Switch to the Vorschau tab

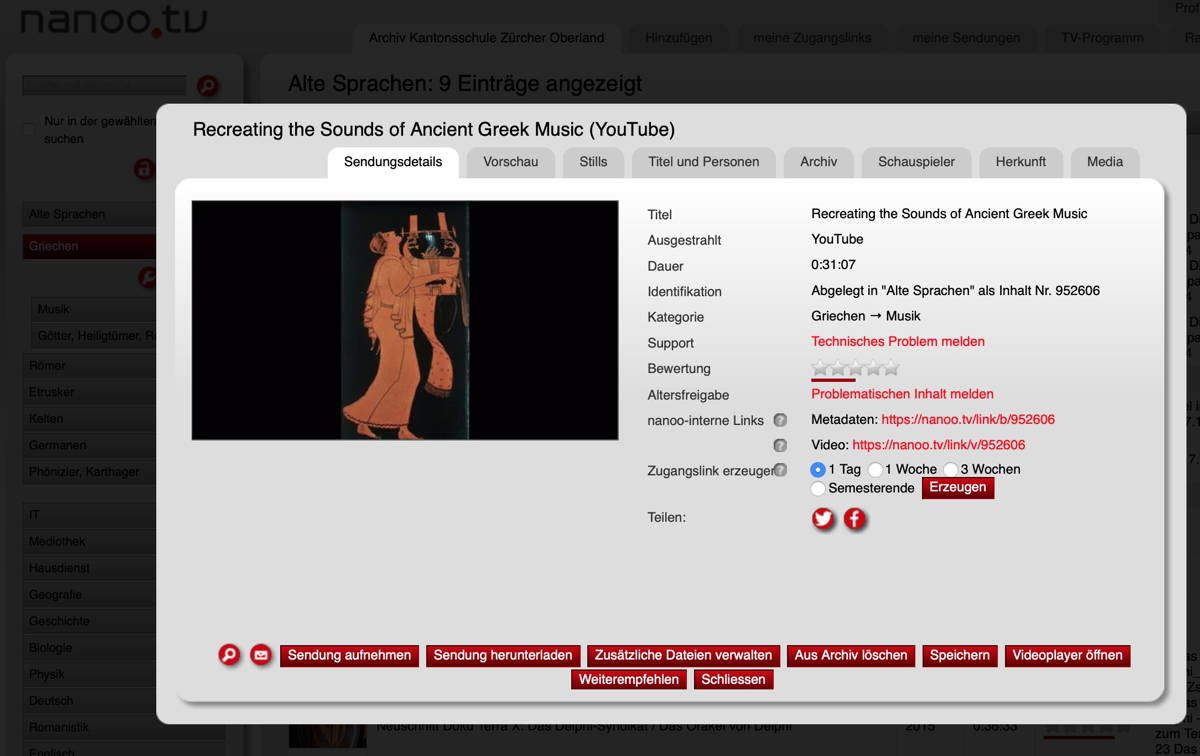(510, 162)
